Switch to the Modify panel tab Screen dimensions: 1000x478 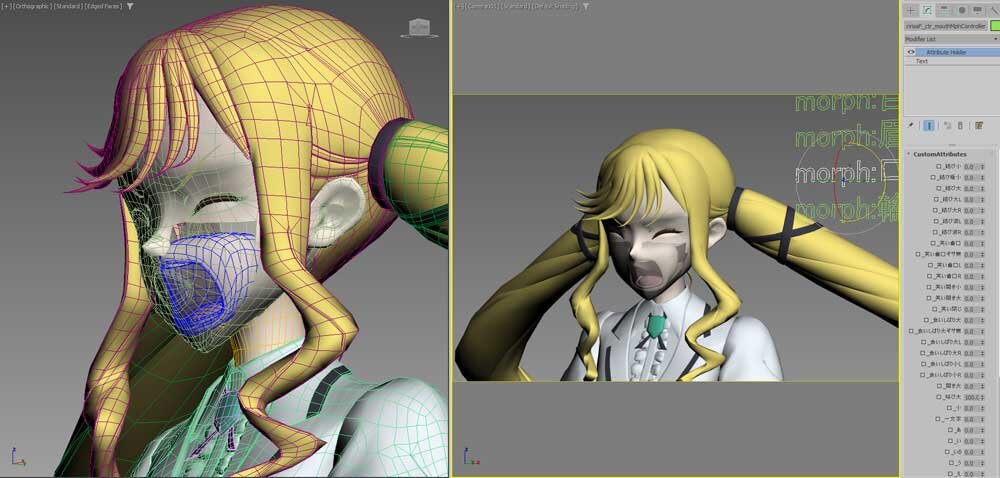927,10
